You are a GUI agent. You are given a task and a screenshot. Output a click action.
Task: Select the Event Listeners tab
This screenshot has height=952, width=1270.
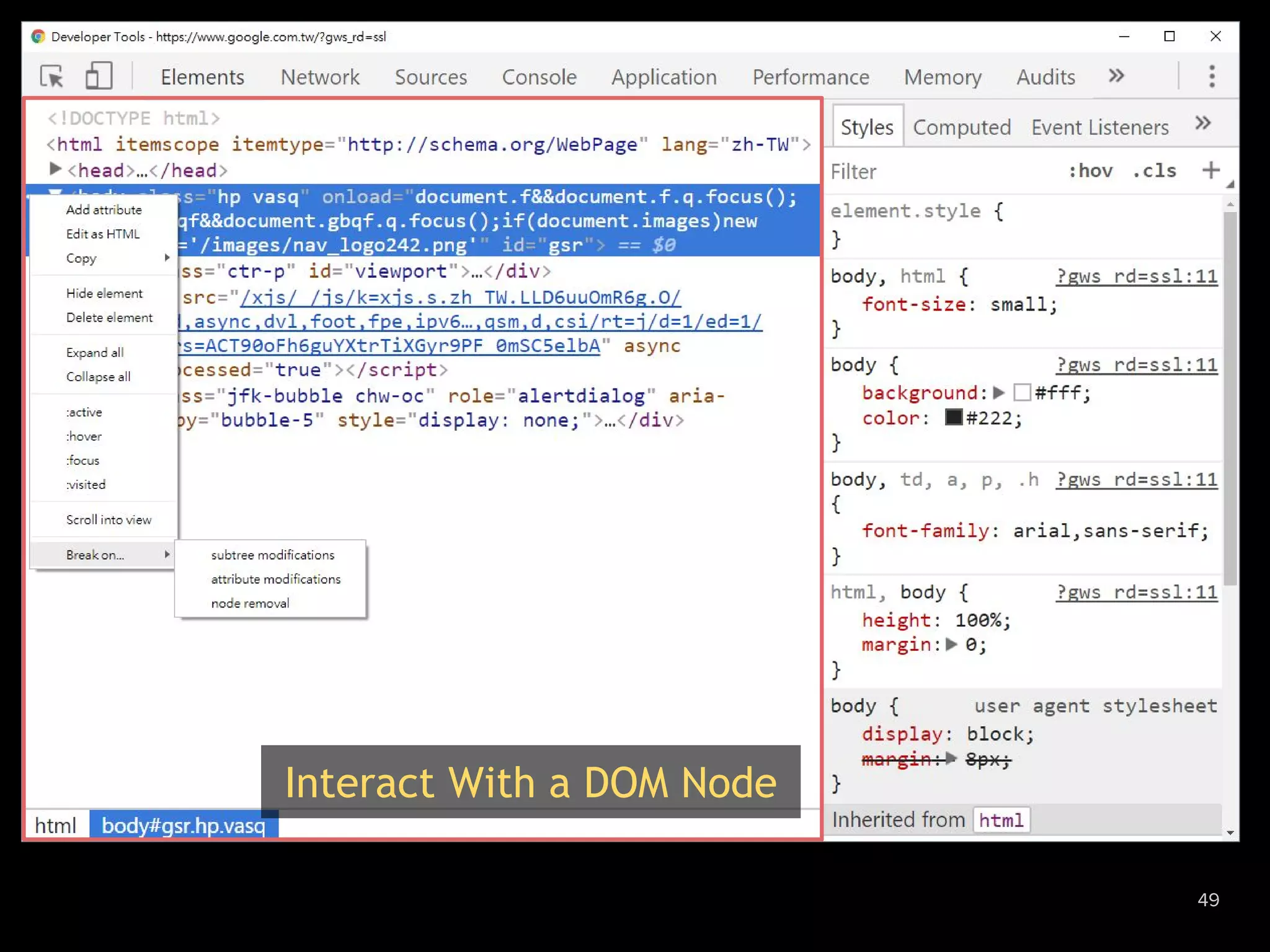(1100, 127)
